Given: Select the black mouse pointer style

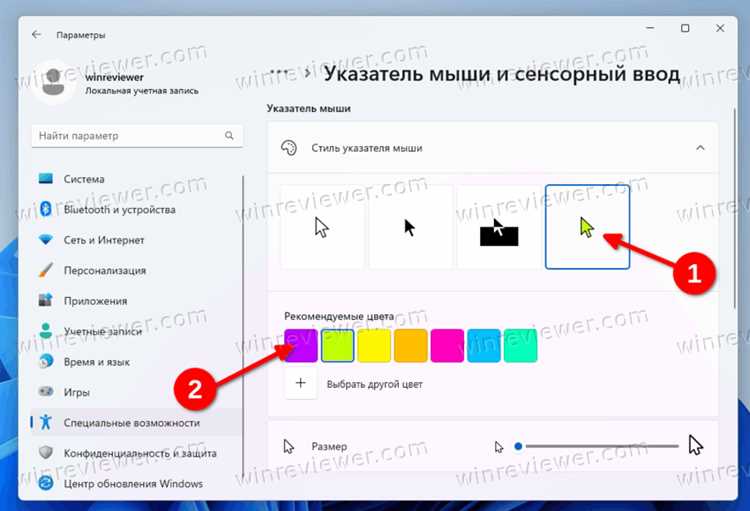Looking at the screenshot, I should click(x=410, y=227).
